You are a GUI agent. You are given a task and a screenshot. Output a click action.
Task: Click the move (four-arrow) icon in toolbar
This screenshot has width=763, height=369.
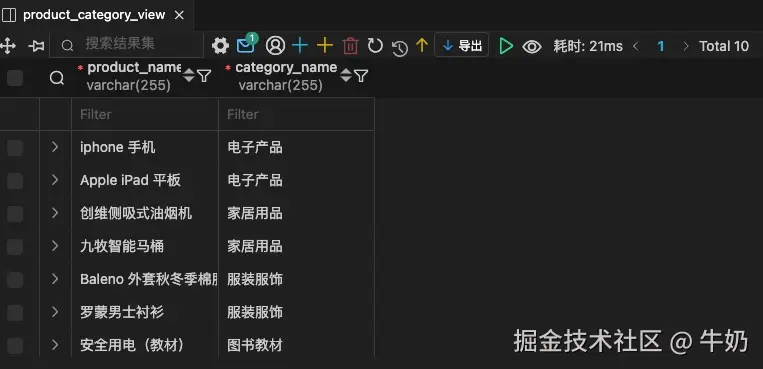[x=8, y=46]
